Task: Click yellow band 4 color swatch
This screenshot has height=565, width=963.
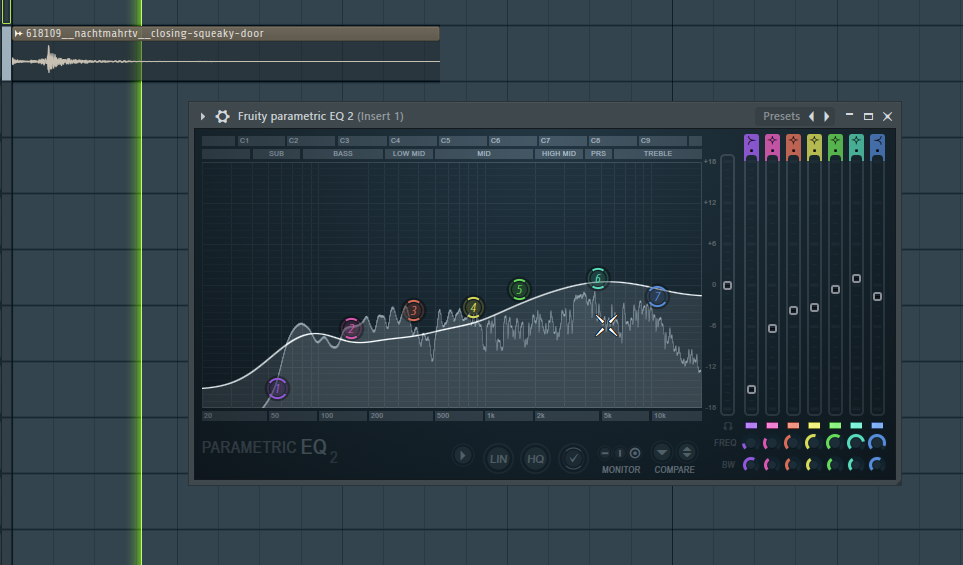Action: pyautogui.click(x=814, y=426)
